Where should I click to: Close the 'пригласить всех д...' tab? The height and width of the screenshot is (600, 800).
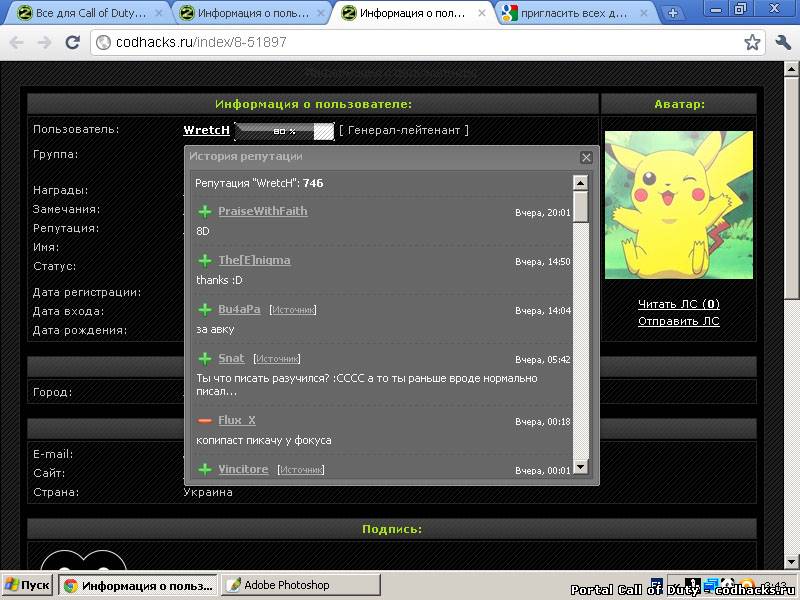tap(644, 14)
